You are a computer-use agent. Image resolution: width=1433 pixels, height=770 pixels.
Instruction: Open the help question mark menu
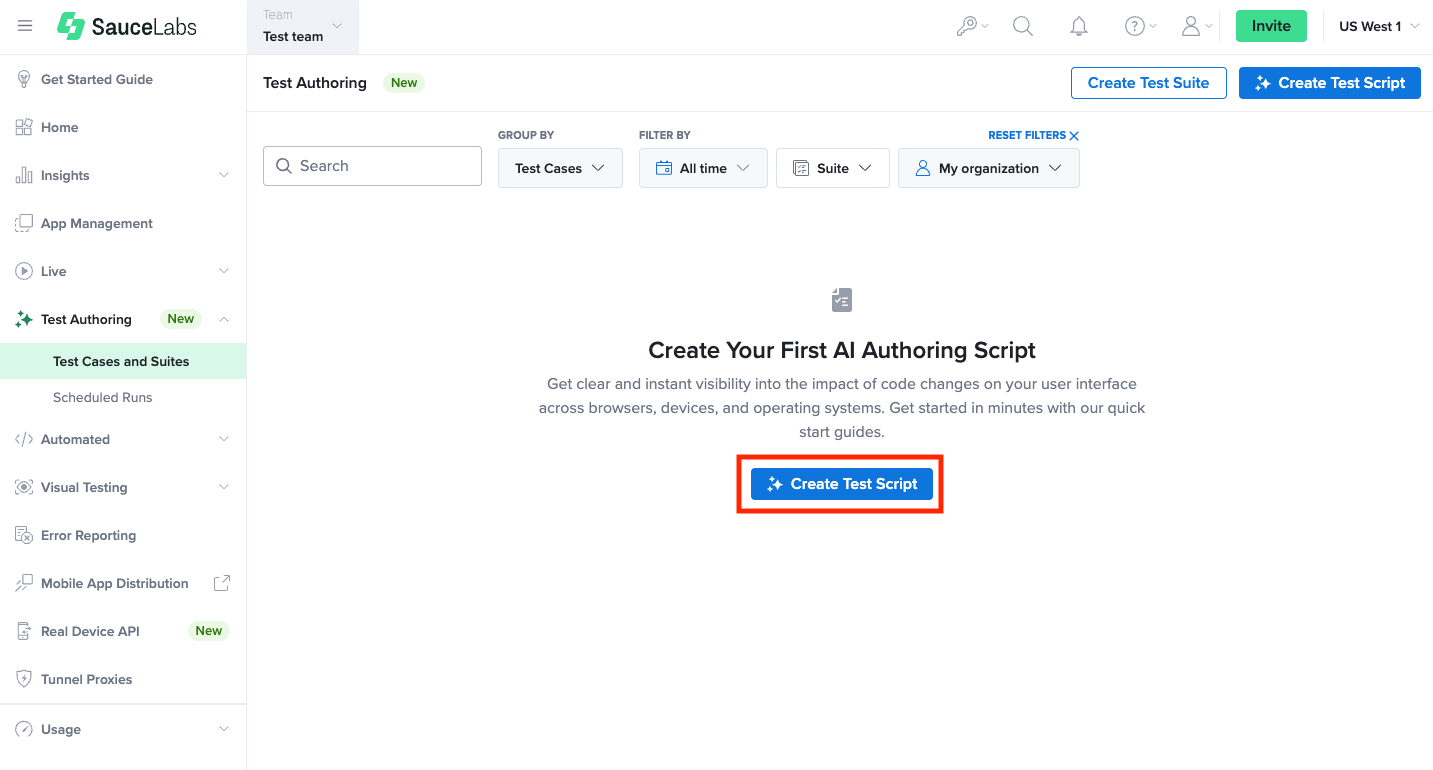pos(1140,27)
